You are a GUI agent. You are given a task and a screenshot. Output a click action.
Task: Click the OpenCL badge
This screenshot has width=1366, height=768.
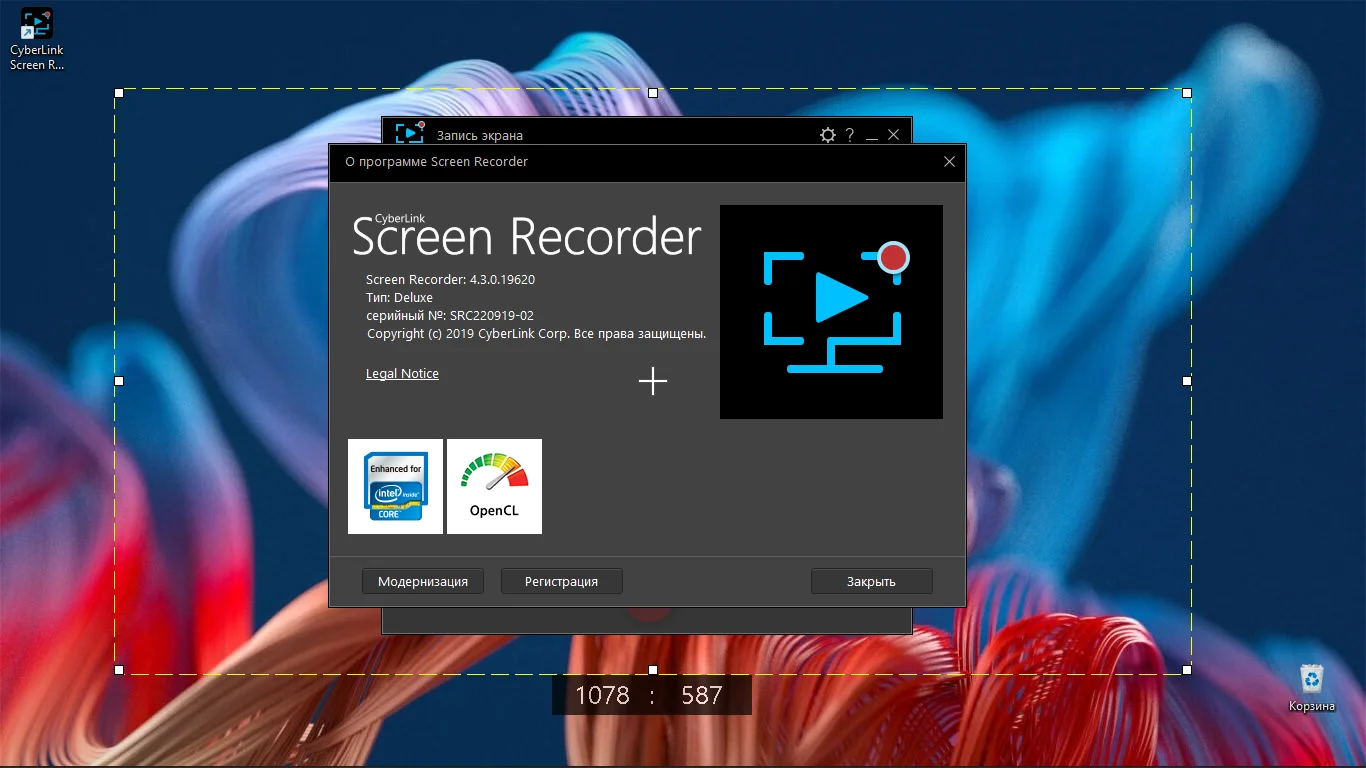[x=494, y=486]
